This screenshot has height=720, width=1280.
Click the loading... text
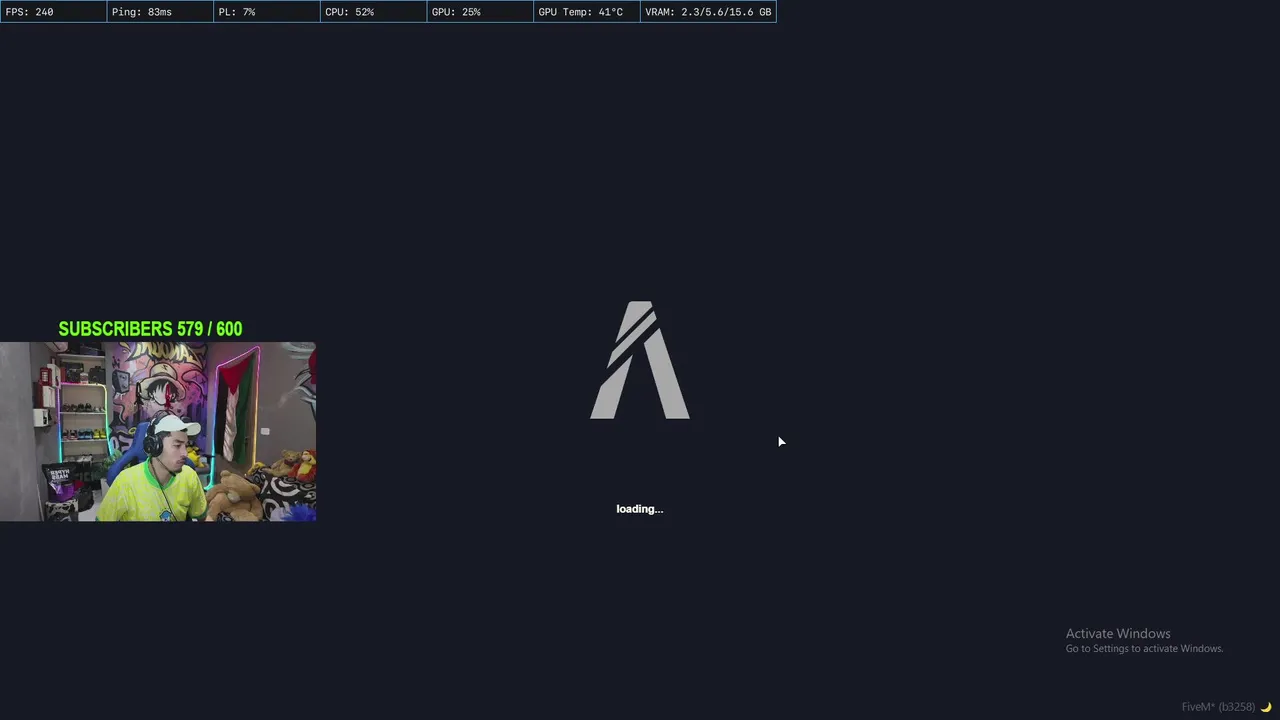pyautogui.click(x=639, y=509)
